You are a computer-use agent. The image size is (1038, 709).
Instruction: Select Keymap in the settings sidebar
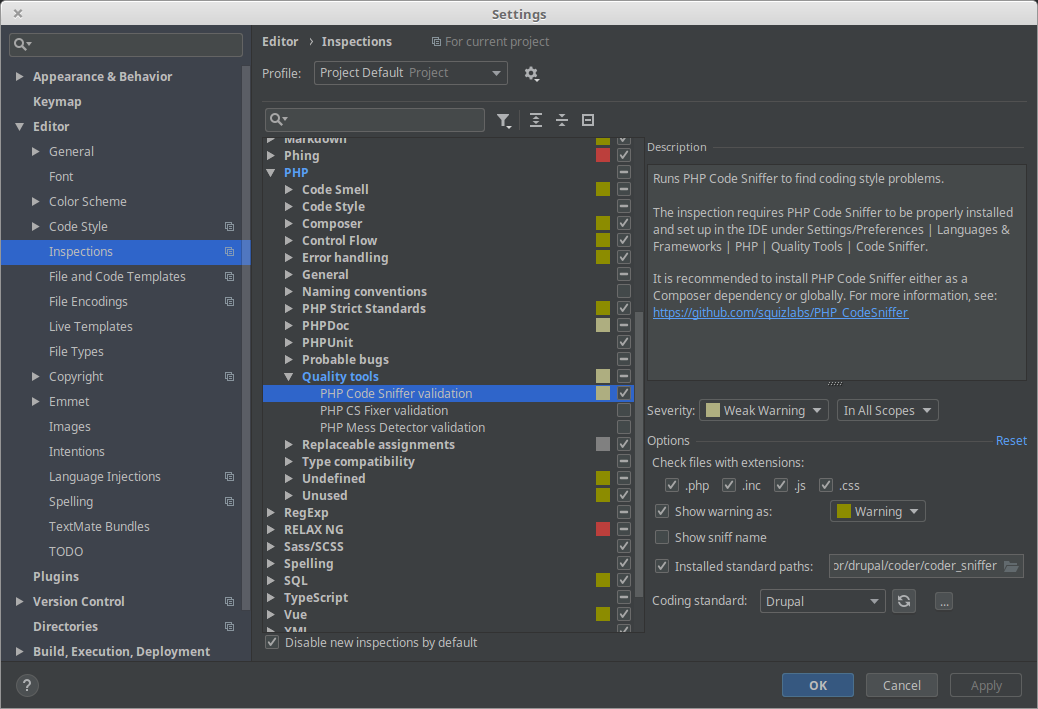(57, 101)
